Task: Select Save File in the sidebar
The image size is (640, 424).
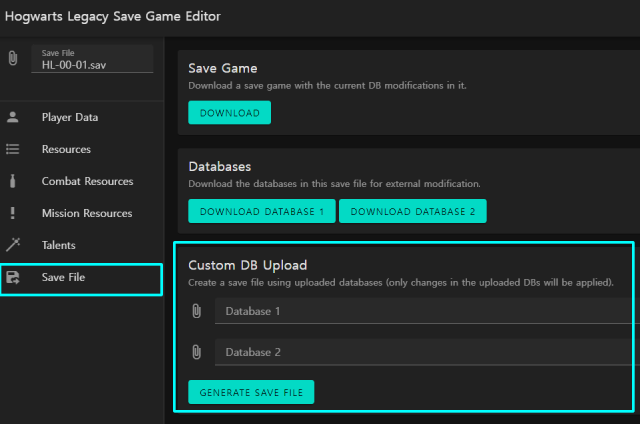Action: point(82,280)
